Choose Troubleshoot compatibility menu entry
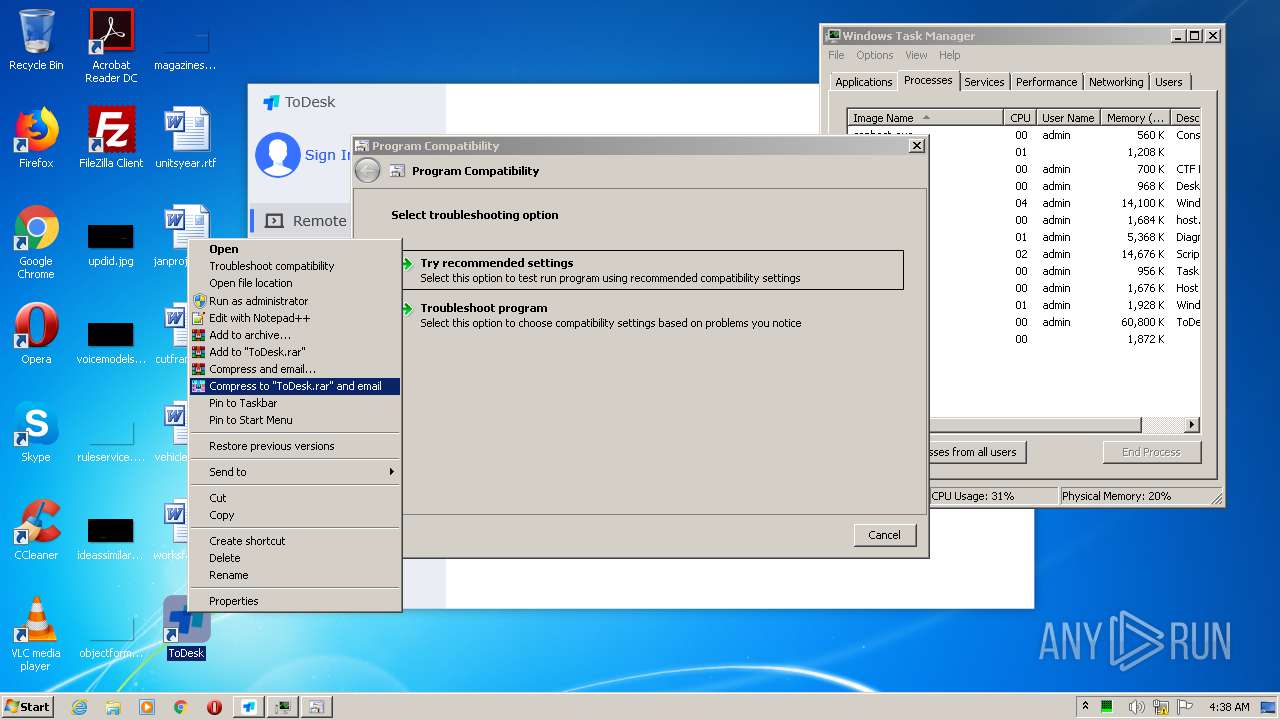This screenshot has height=720, width=1280. [295, 266]
